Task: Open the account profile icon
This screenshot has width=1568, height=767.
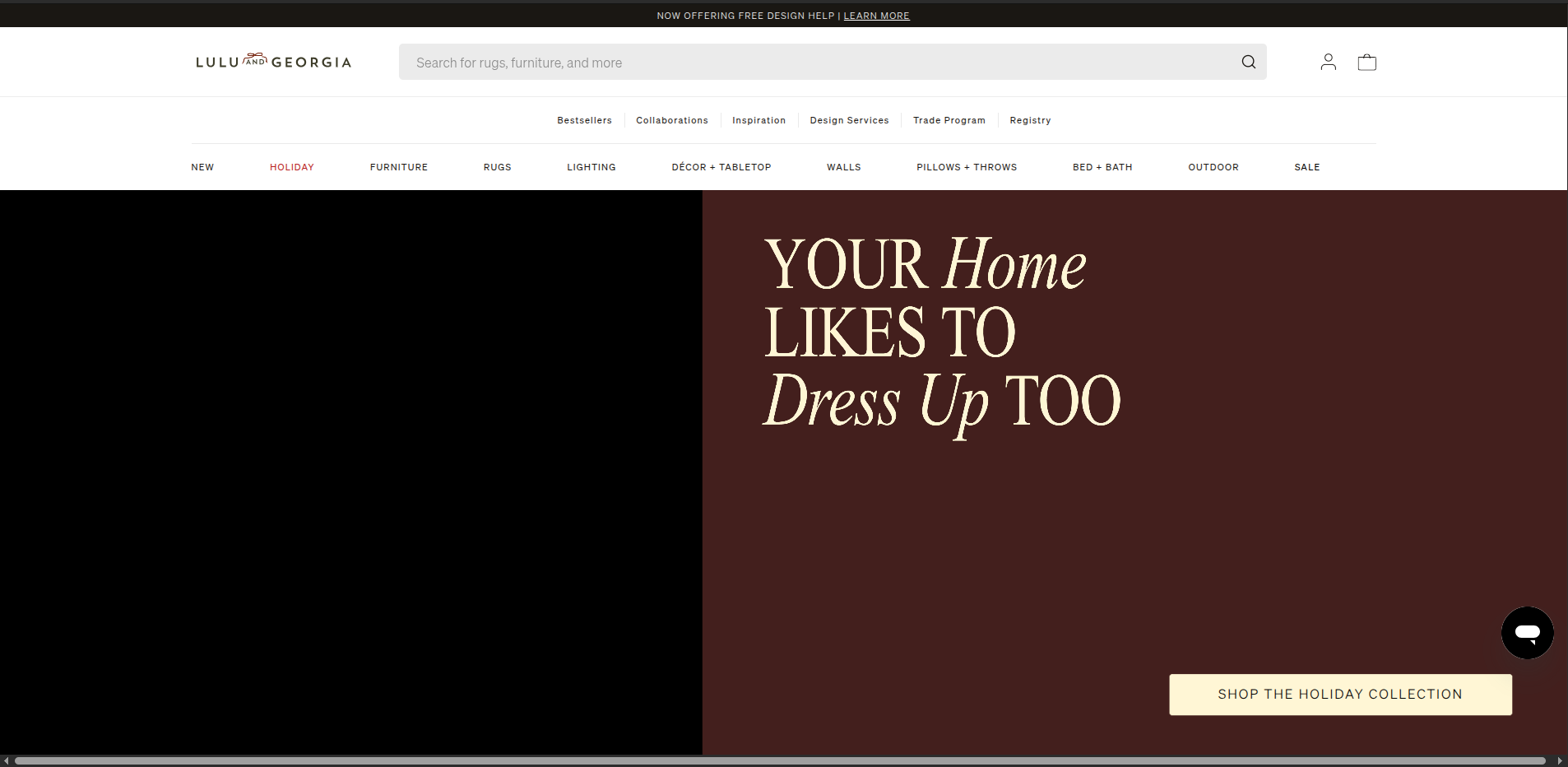Action: tap(1328, 63)
